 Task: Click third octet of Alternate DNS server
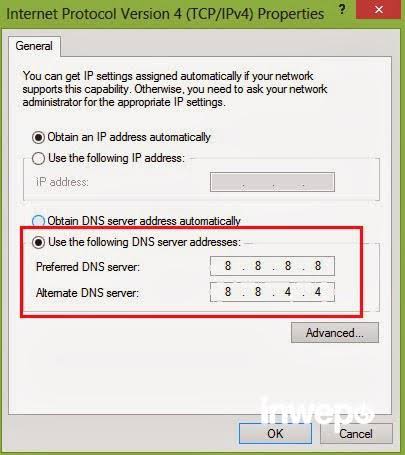[x=288, y=292]
